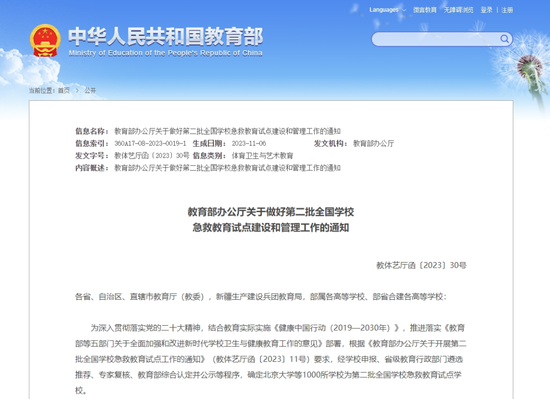The image size is (550, 399).
Task: Click the addressee line starting 各省、自治区
Action: (x=261, y=297)
